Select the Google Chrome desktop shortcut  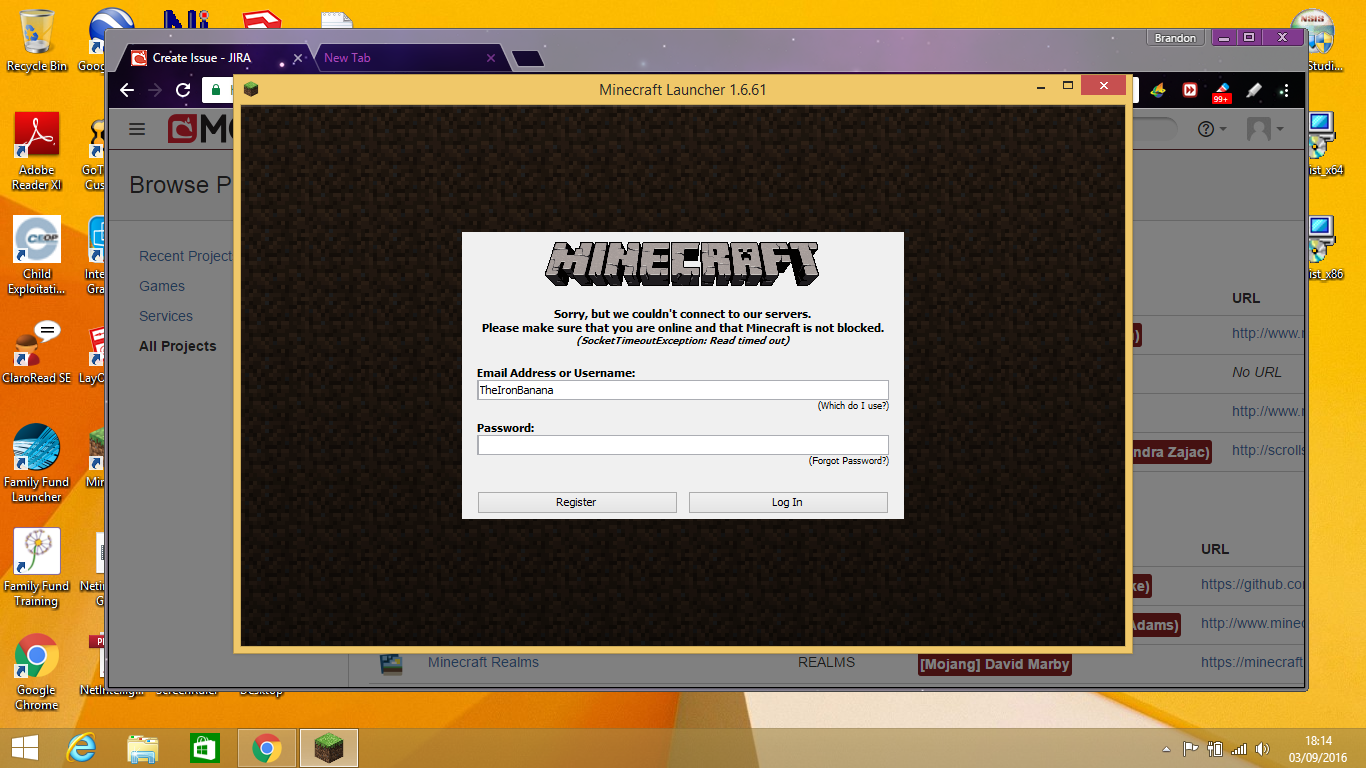pos(37,671)
